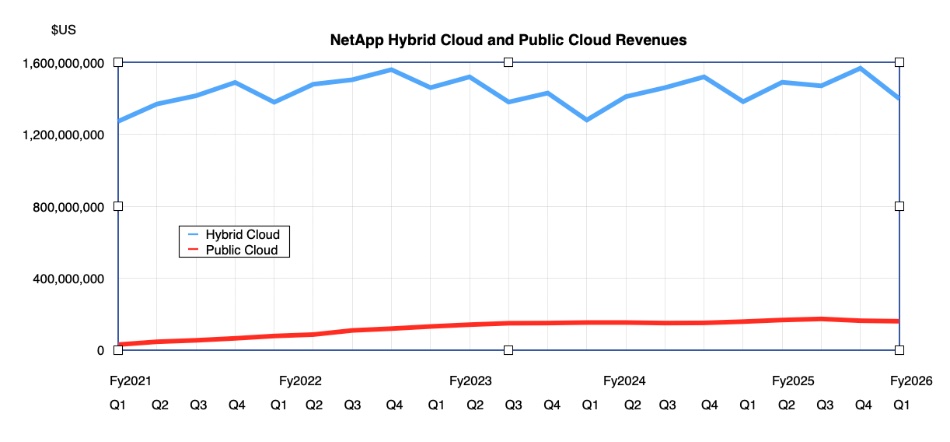Click the red Public Cloud legend color marker
Image resolution: width=950 pixels, height=442 pixels.
[192, 249]
